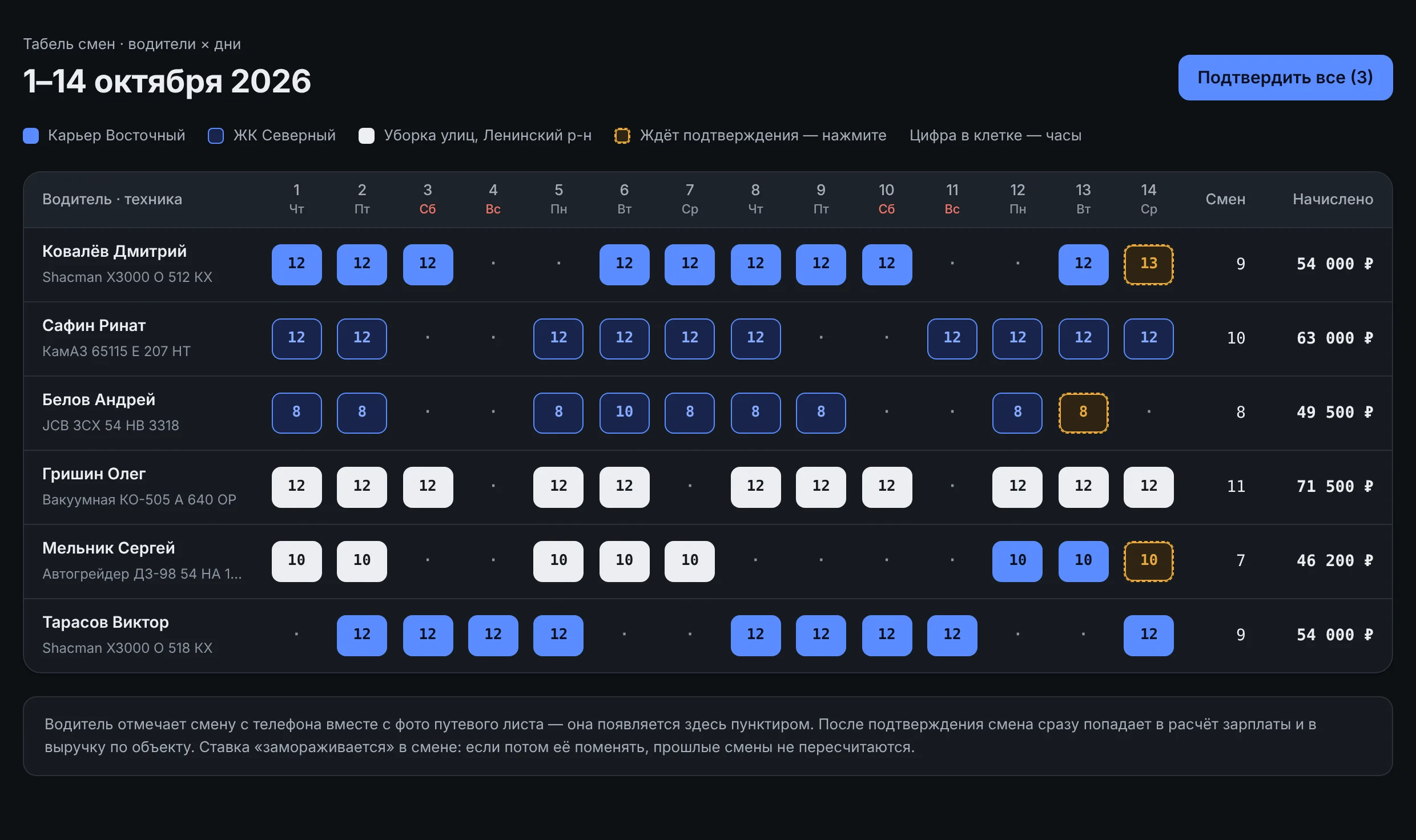This screenshot has width=1416, height=840.
Task: Select the driver name Ковалёв Дмитрий
Action: point(114,251)
